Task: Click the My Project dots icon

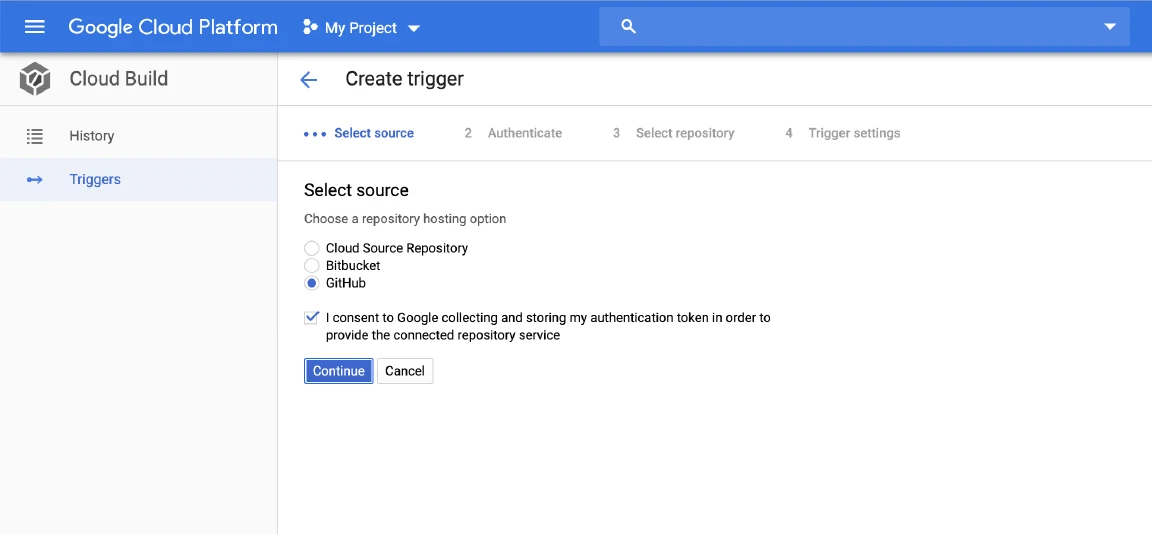Action: pyautogui.click(x=310, y=28)
